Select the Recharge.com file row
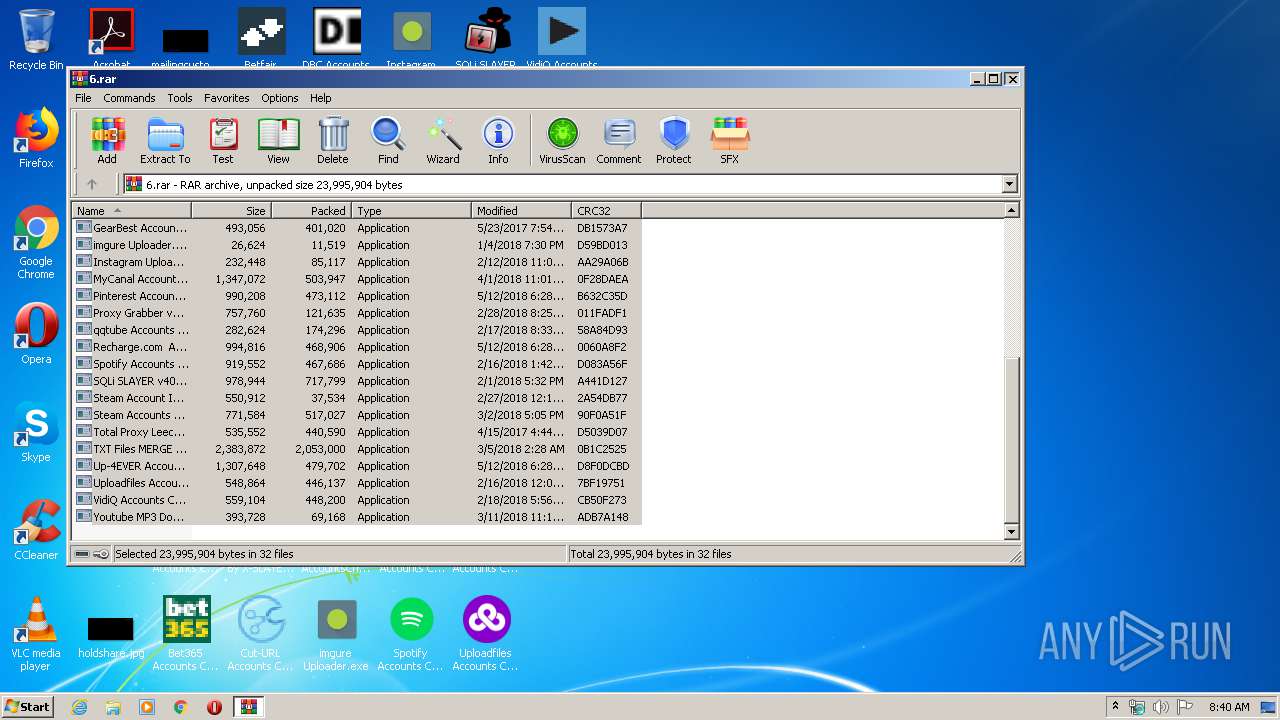Image resolution: width=1280 pixels, height=720 pixels. pyautogui.click(x=357, y=347)
